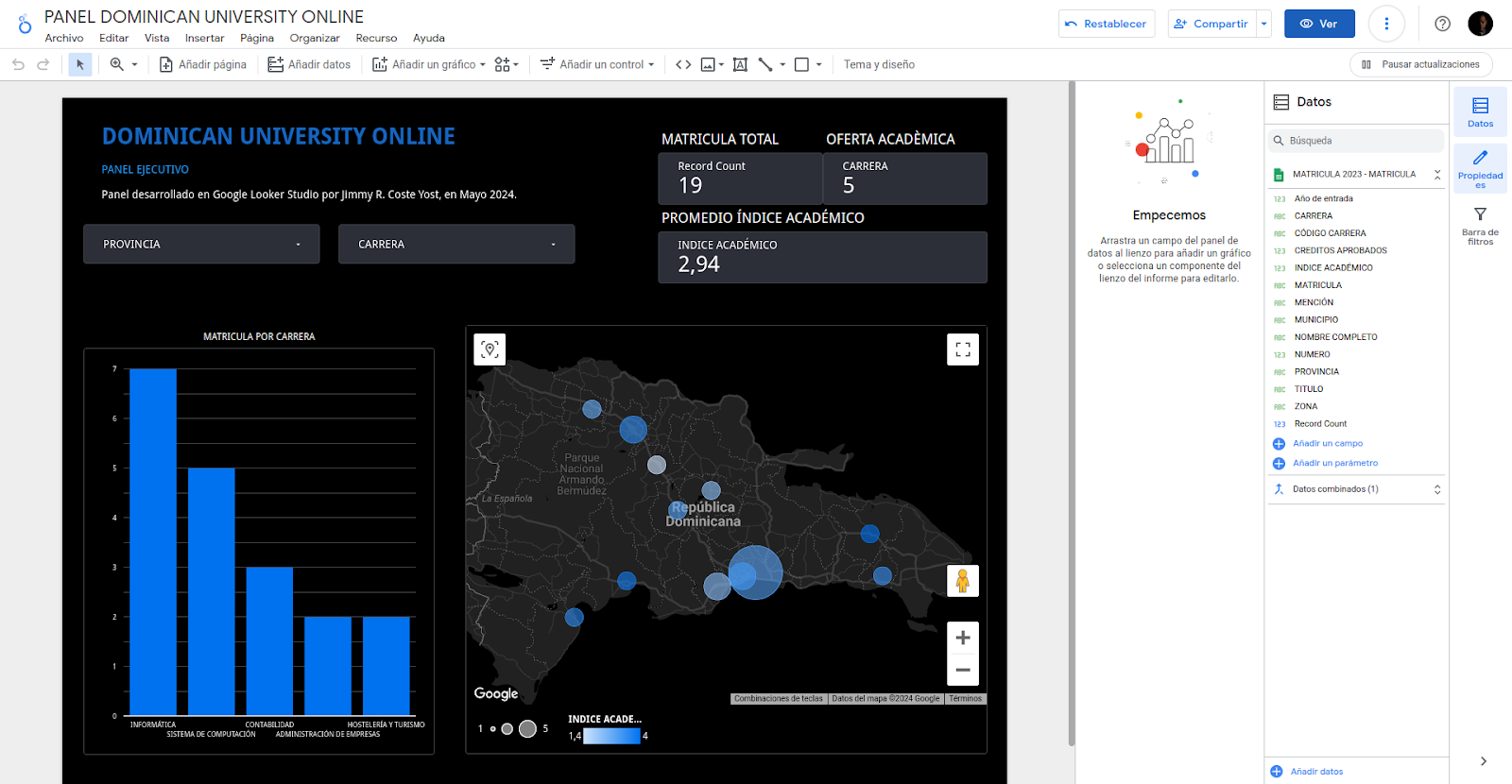Click the Términos link on map

pyautogui.click(x=966, y=699)
